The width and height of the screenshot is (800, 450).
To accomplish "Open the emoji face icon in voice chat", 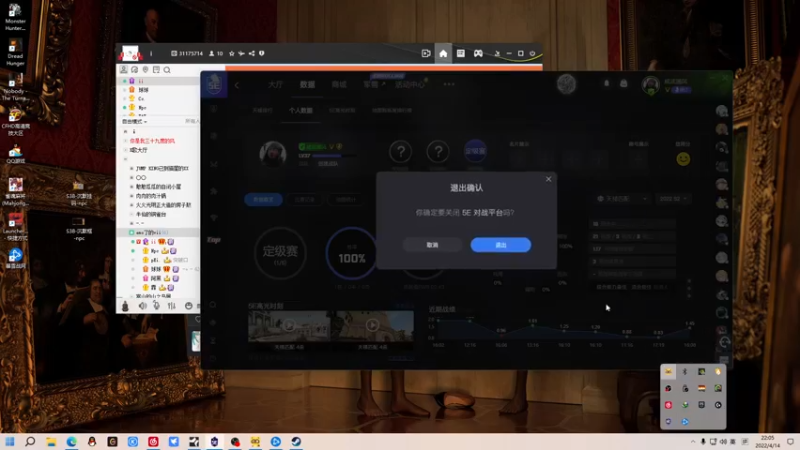I will click(x=188, y=306).
